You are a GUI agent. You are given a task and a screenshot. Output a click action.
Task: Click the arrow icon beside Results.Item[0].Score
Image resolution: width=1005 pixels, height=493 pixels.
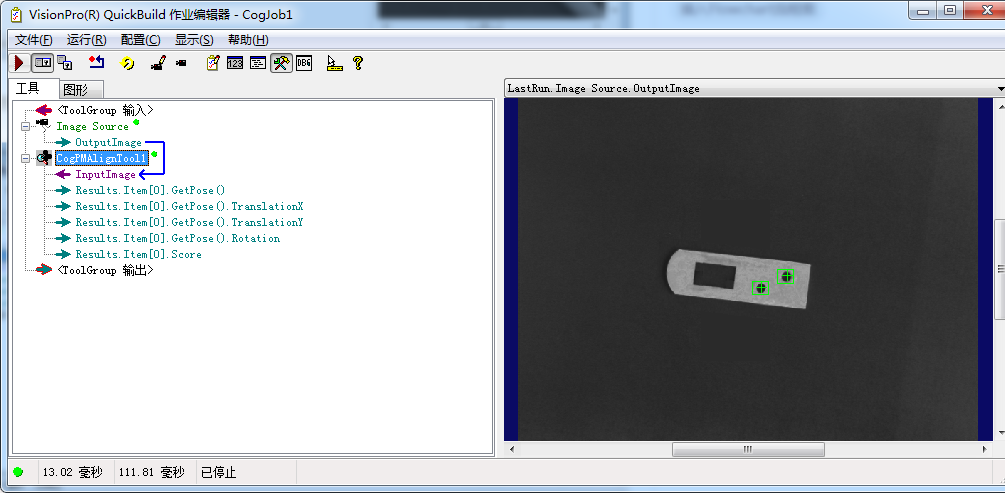coord(63,255)
